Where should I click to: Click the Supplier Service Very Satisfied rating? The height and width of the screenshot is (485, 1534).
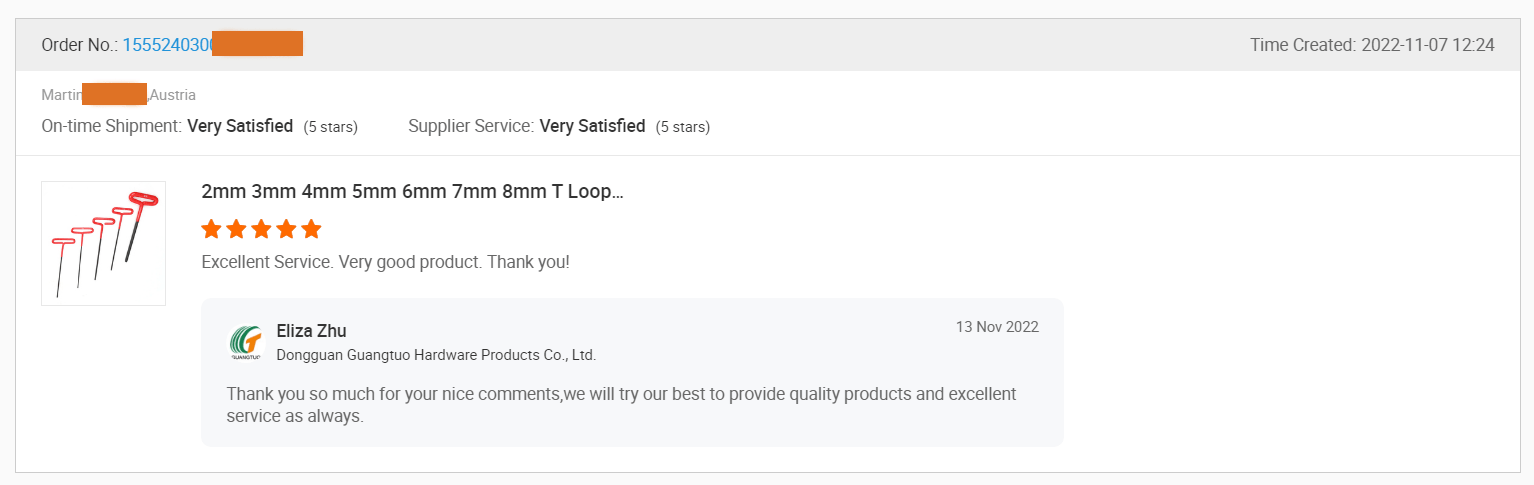pos(592,126)
